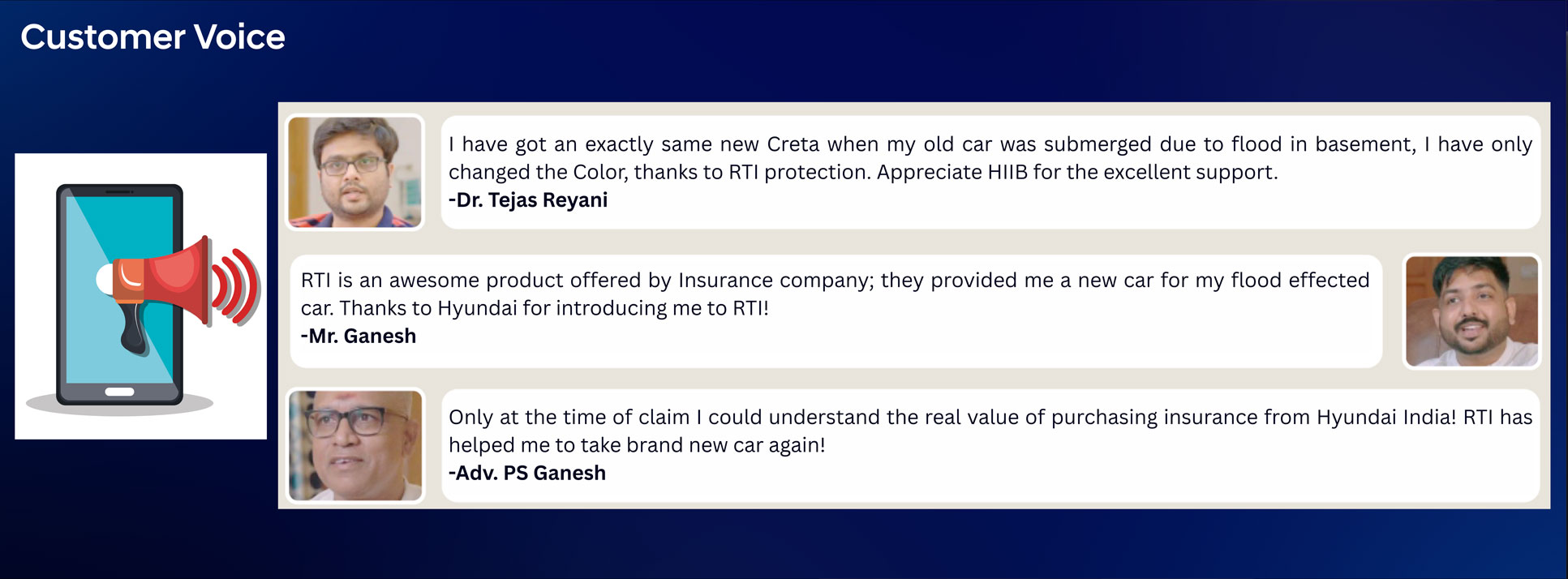Image resolution: width=1568 pixels, height=579 pixels.
Task: Click the phone's white home button
Action: [x=119, y=392]
